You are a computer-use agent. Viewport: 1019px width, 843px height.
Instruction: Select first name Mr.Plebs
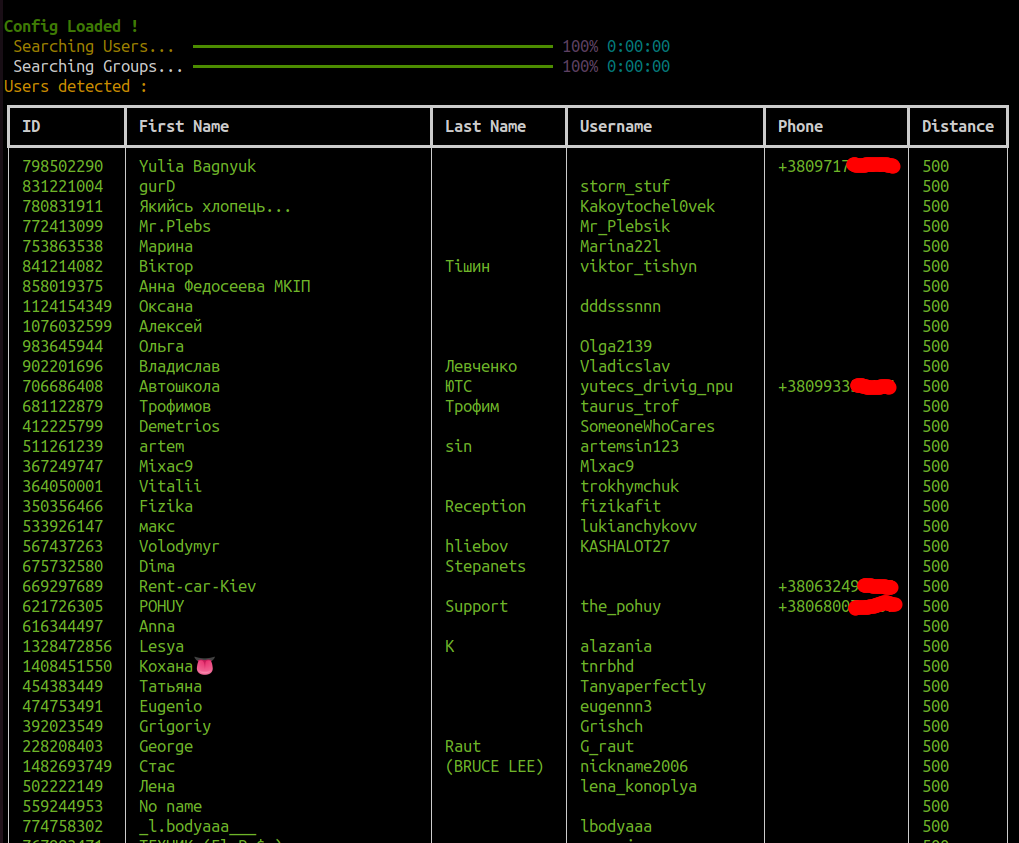click(175, 227)
